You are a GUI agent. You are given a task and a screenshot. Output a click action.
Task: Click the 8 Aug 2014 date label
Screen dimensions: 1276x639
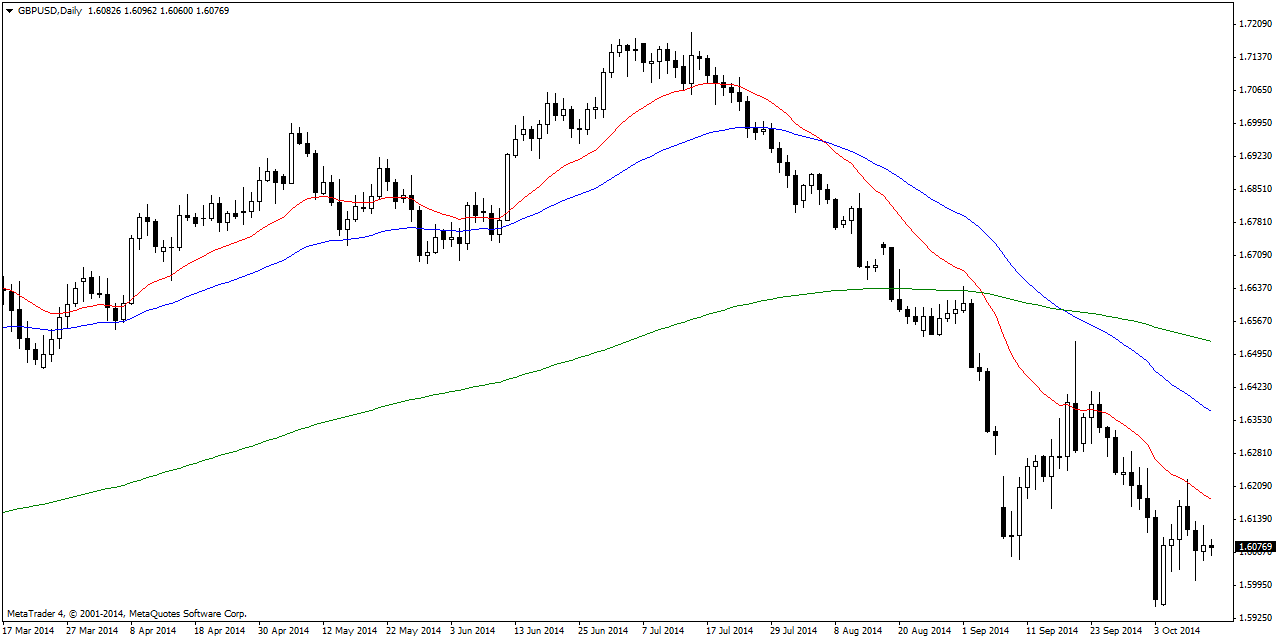pos(858,631)
